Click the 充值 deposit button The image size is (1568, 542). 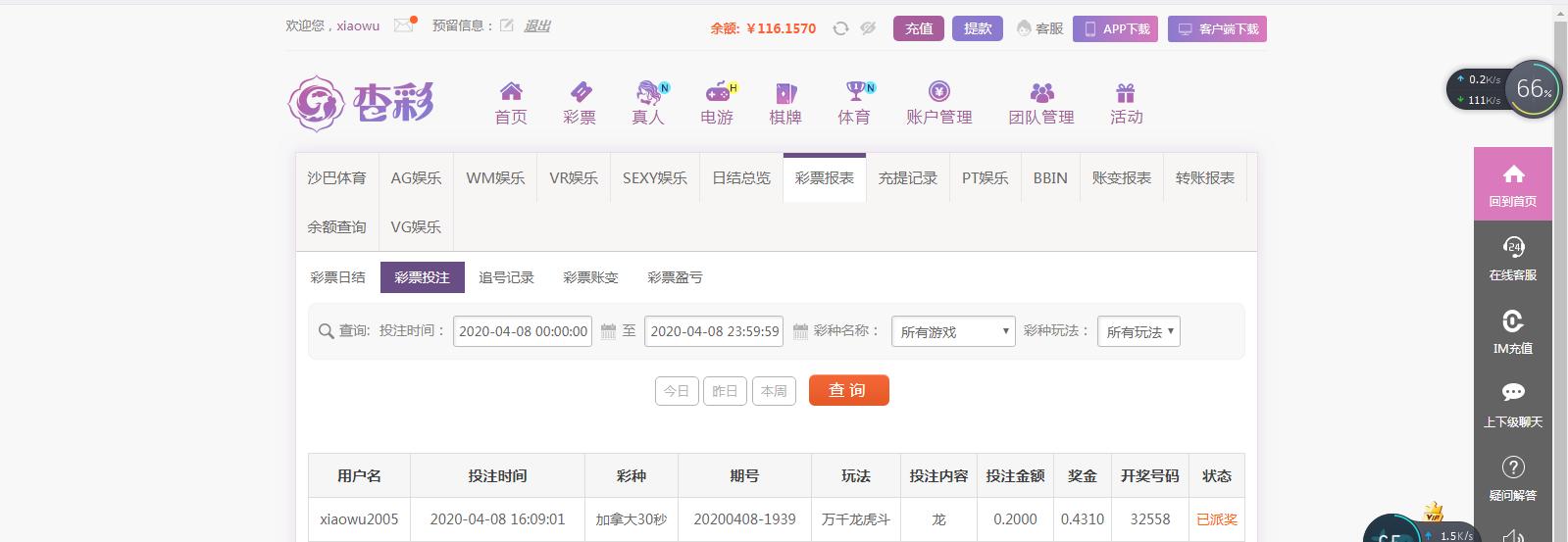pos(919,28)
